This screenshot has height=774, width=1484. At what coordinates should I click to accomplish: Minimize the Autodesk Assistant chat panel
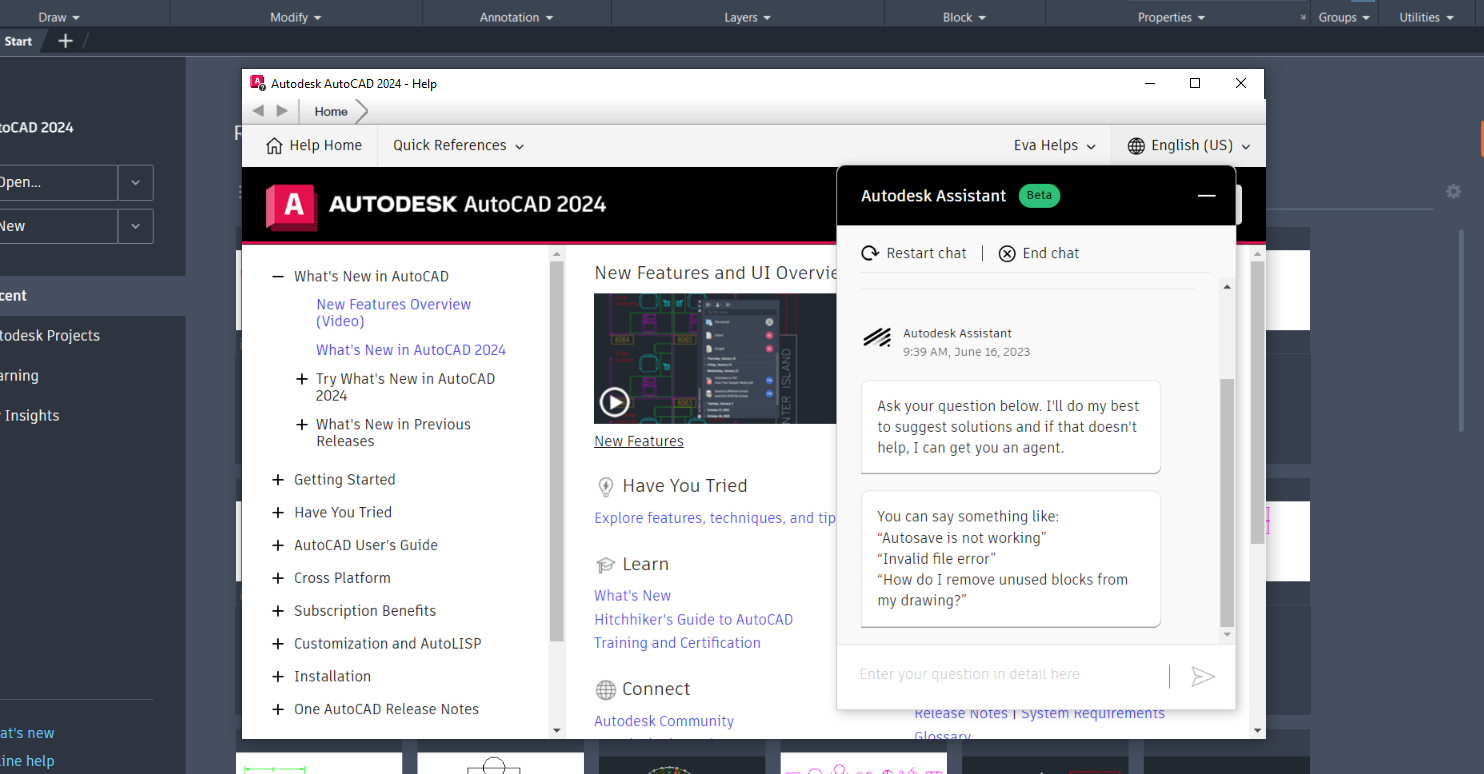coord(1206,196)
